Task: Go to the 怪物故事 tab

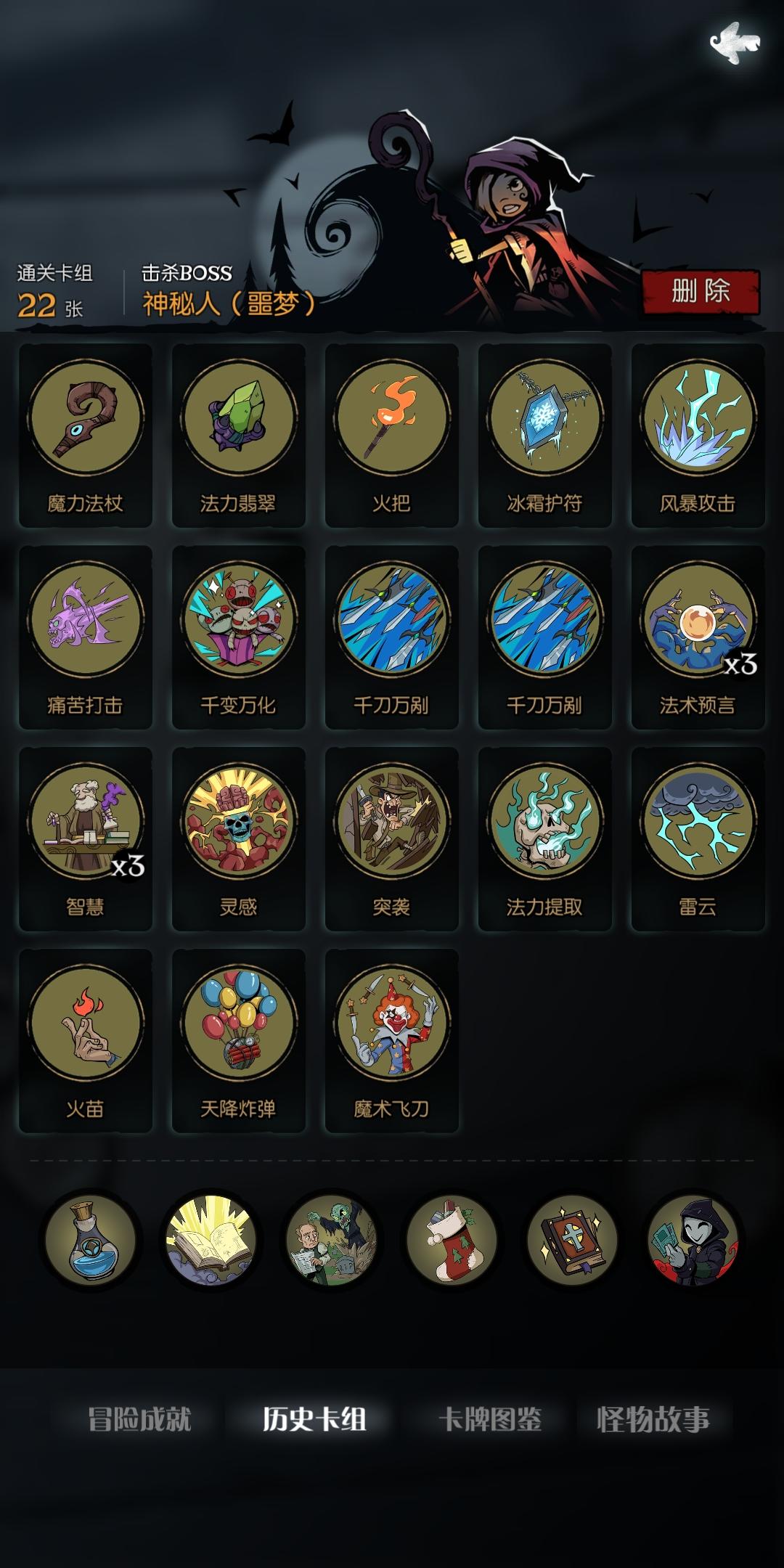Action: click(653, 1419)
